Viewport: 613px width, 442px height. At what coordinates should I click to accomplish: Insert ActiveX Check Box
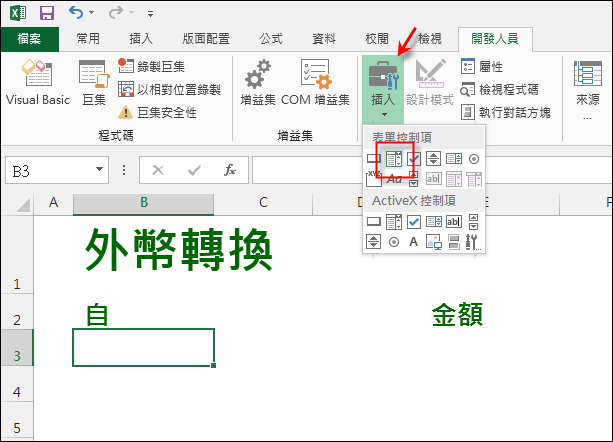(414, 222)
